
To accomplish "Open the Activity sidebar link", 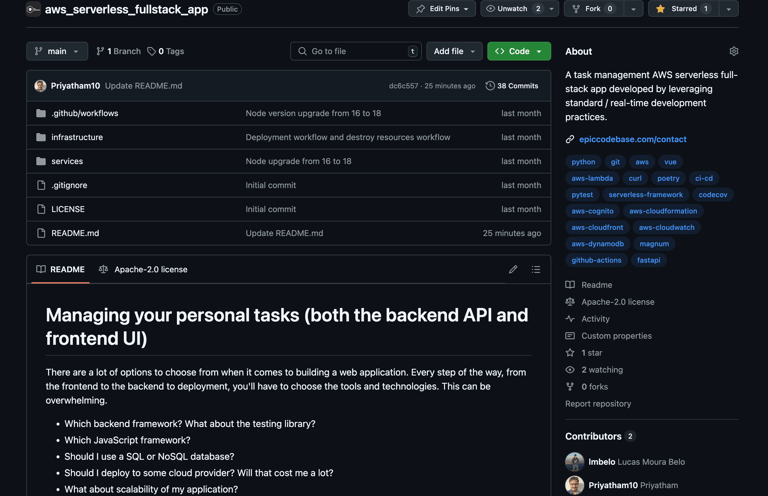I will (588, 319).
